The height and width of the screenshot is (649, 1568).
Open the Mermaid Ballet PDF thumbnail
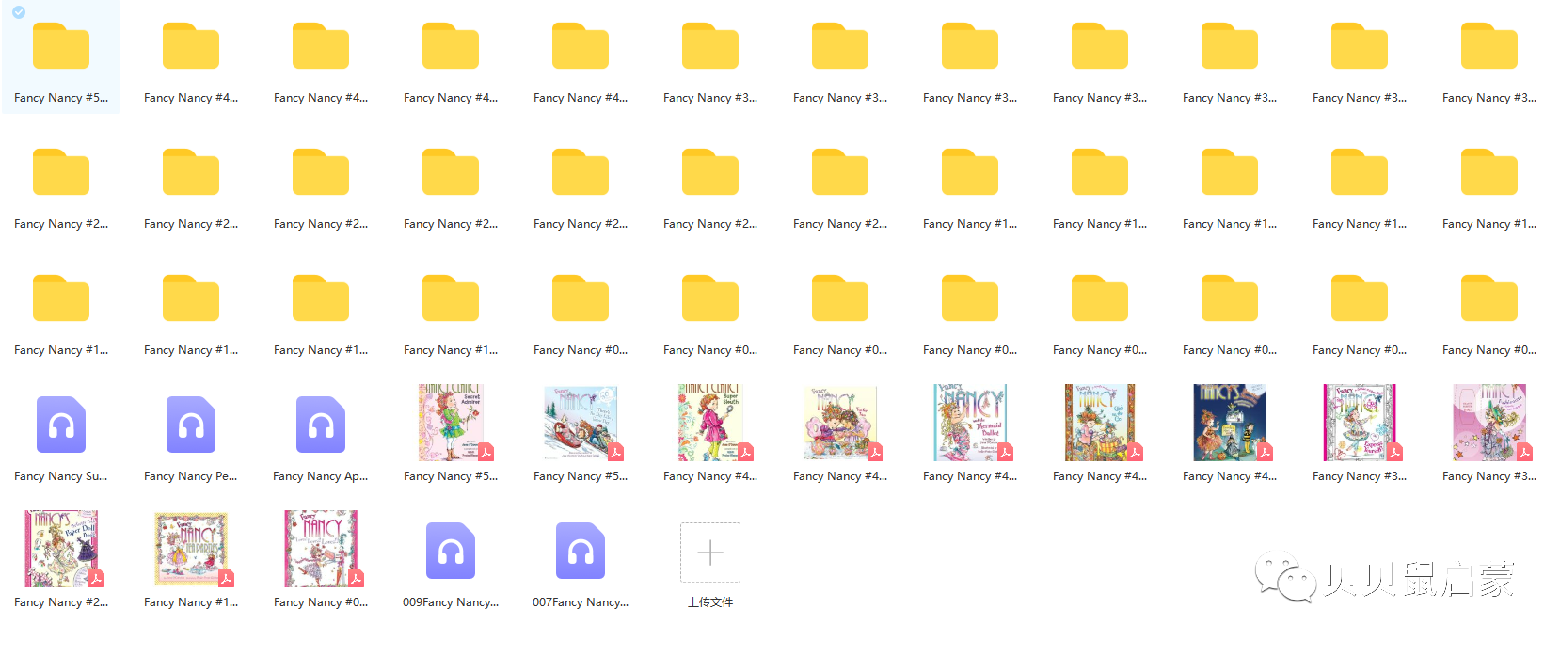click(x=970, y=422)
